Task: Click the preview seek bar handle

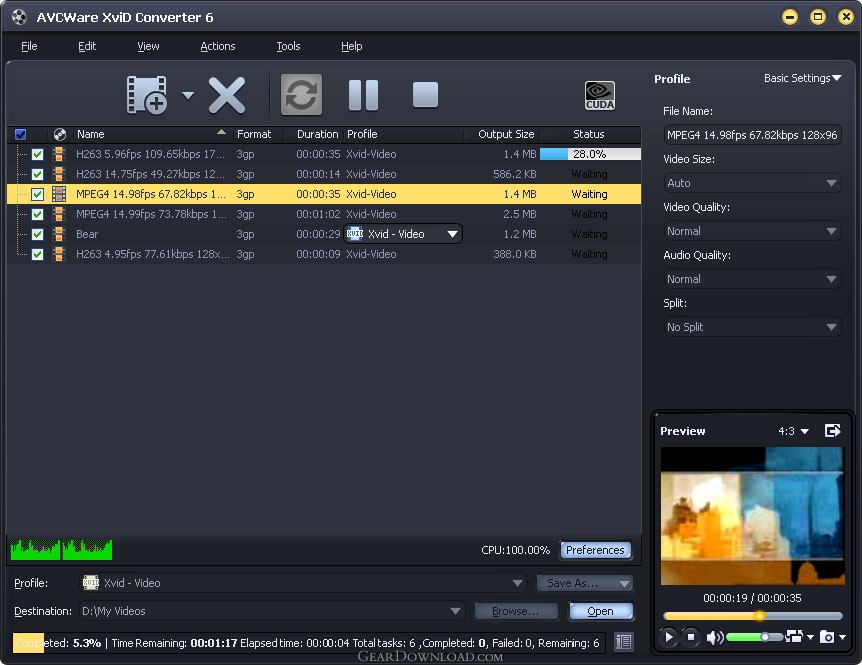Action: (x=760, y=616)
